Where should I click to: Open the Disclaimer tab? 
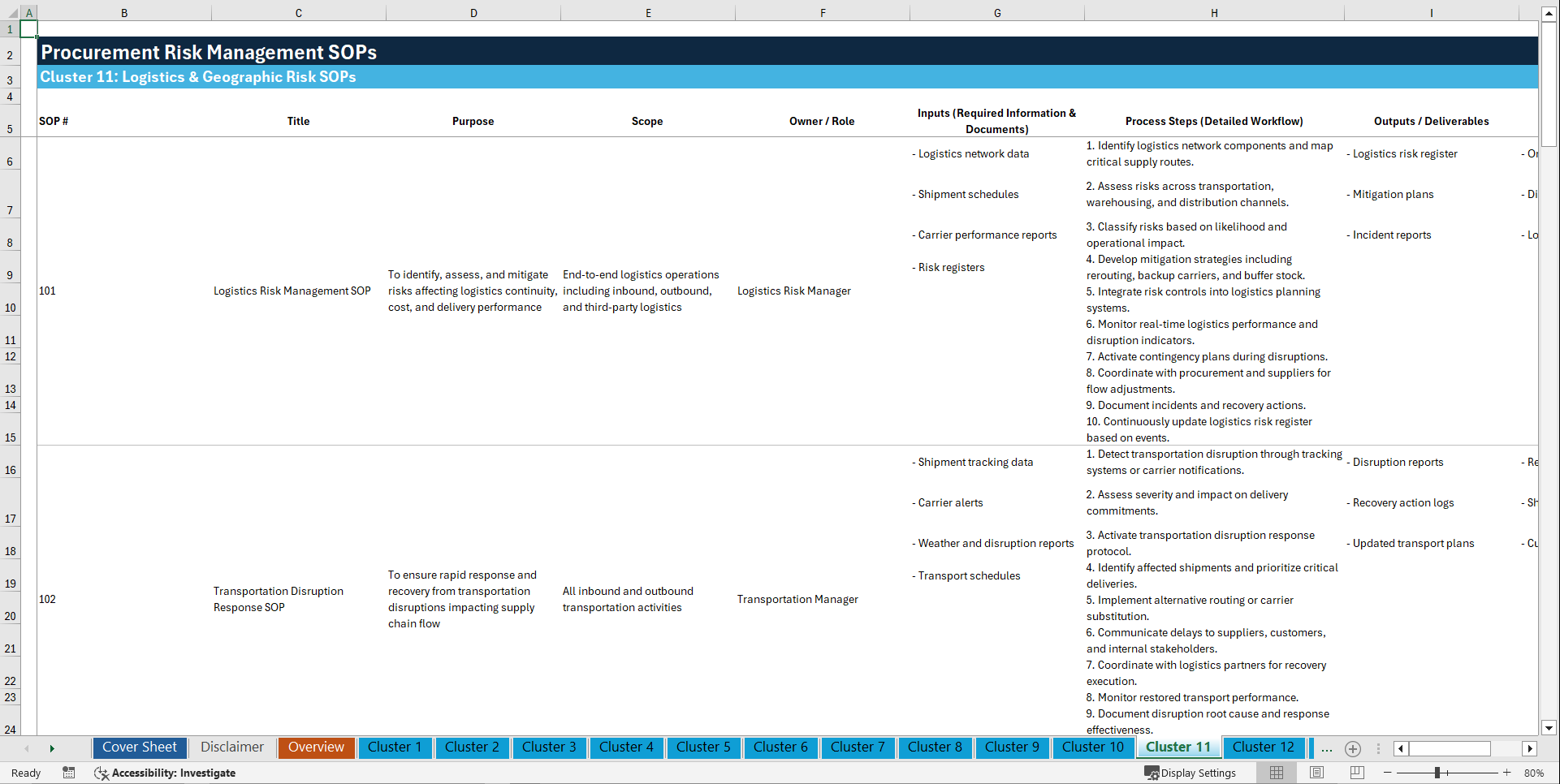tap(232, 747)
